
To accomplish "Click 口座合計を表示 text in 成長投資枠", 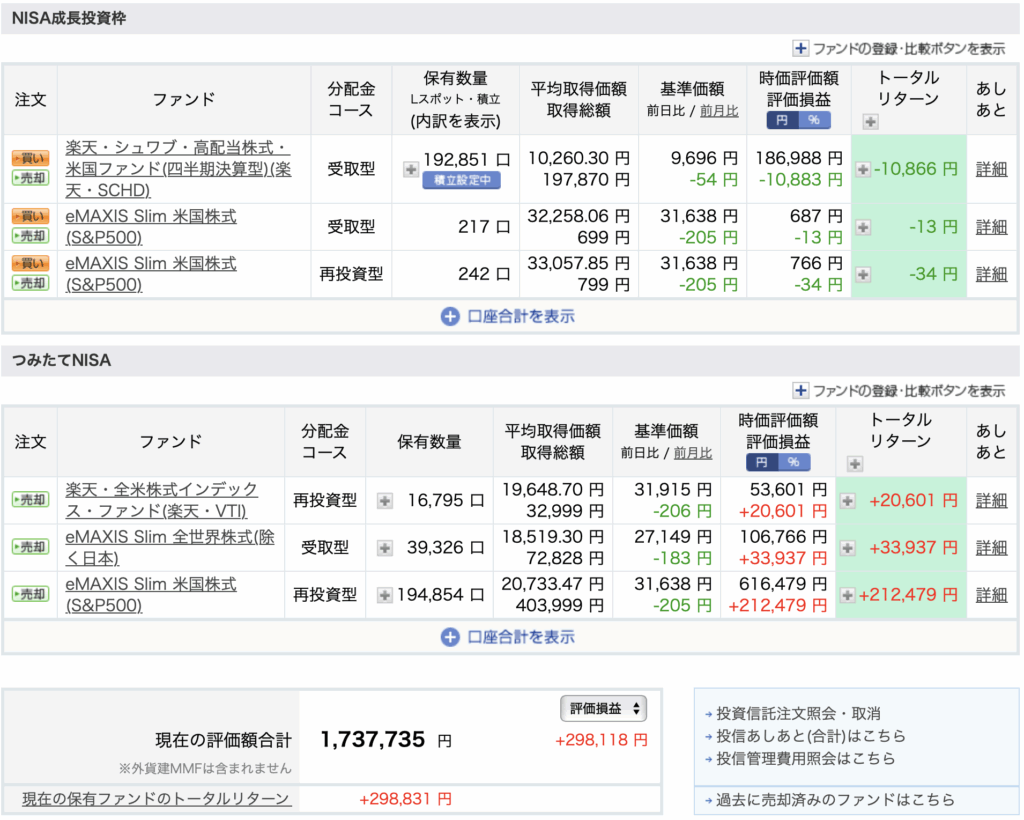I will coord(521,317).
